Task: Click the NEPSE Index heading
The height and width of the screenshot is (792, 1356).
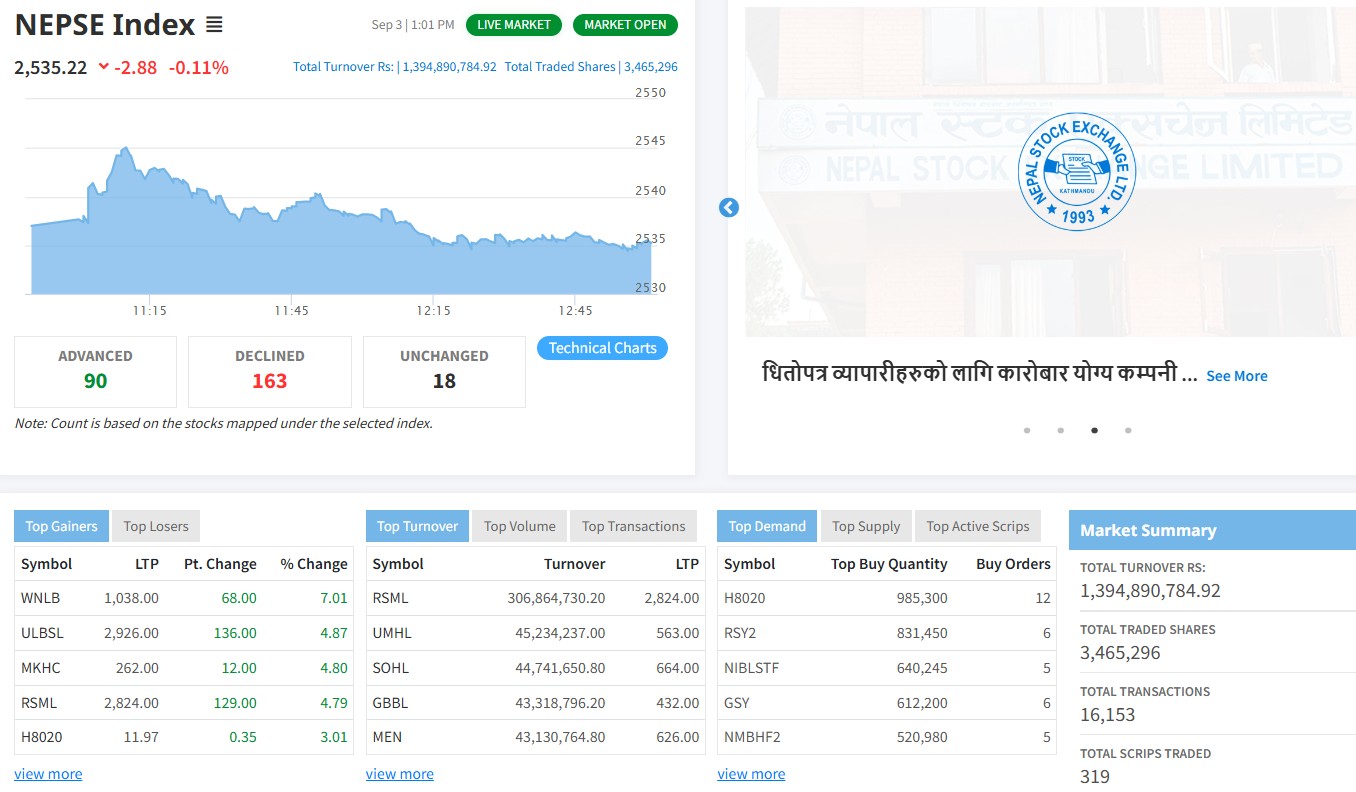Action: coord(105,25)
